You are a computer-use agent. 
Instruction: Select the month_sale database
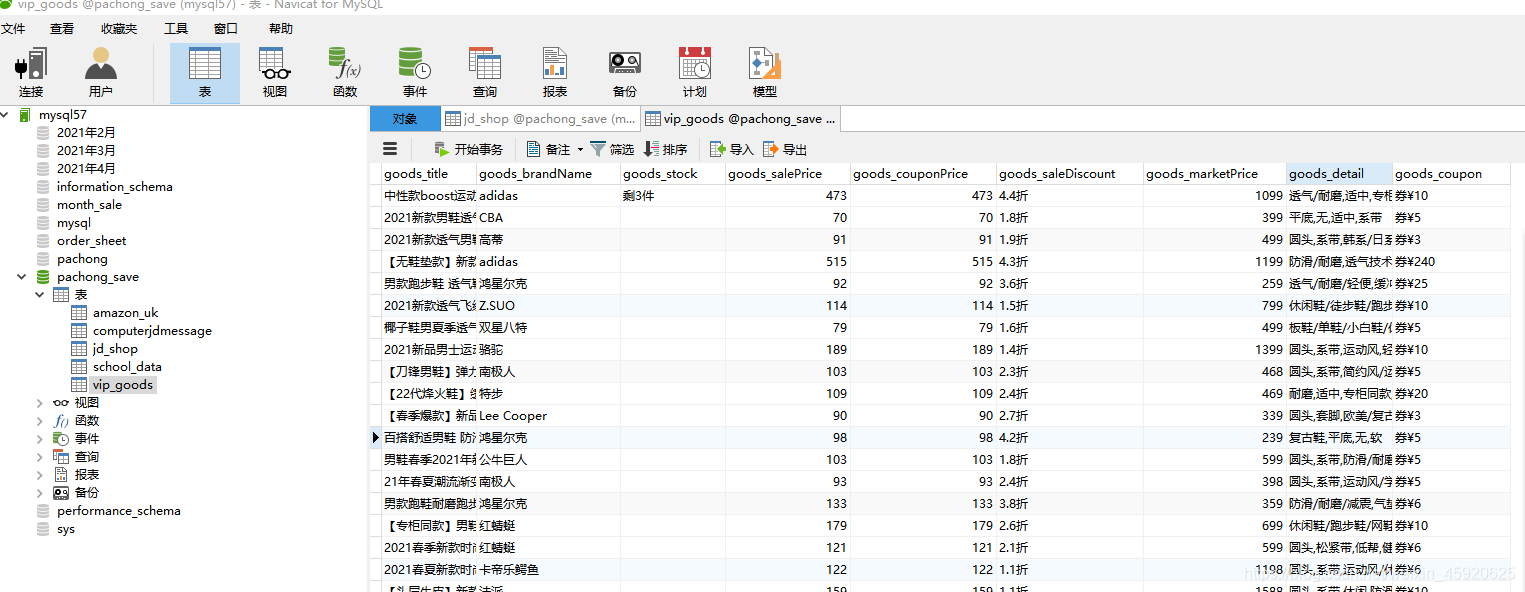click(x=89, y=205)
